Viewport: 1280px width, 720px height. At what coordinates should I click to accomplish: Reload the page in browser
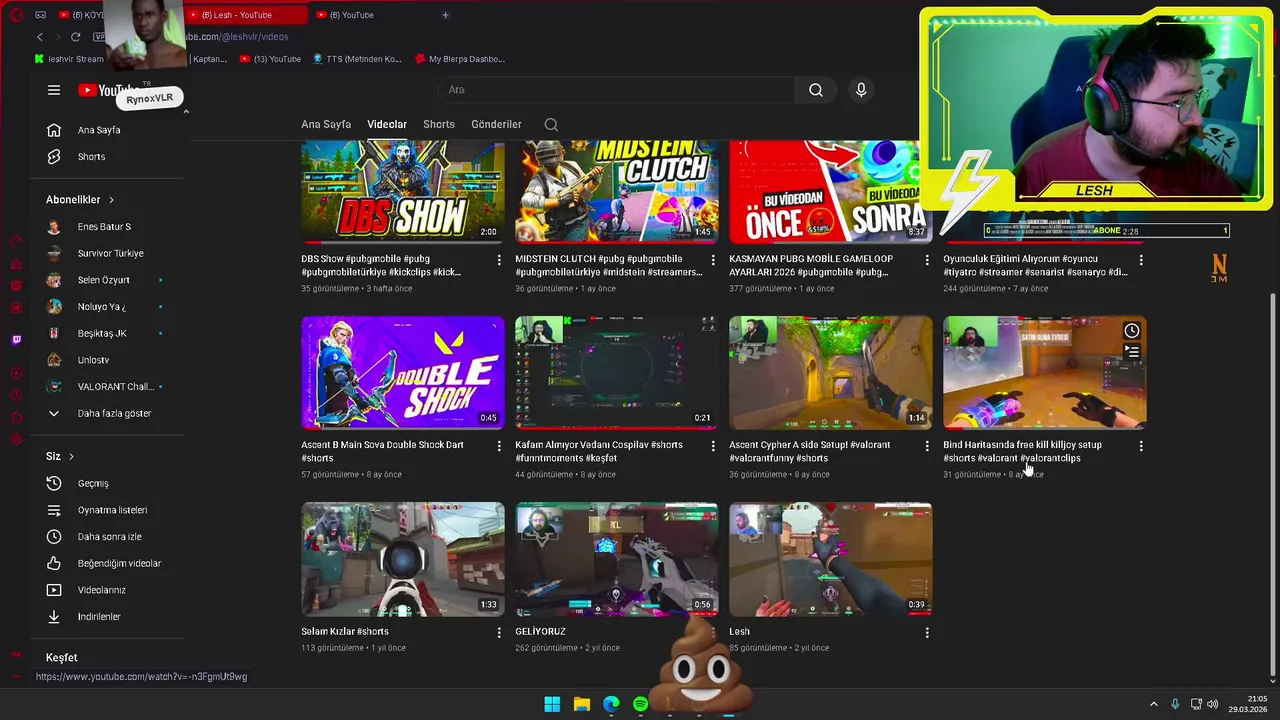(x=75, y=37)
